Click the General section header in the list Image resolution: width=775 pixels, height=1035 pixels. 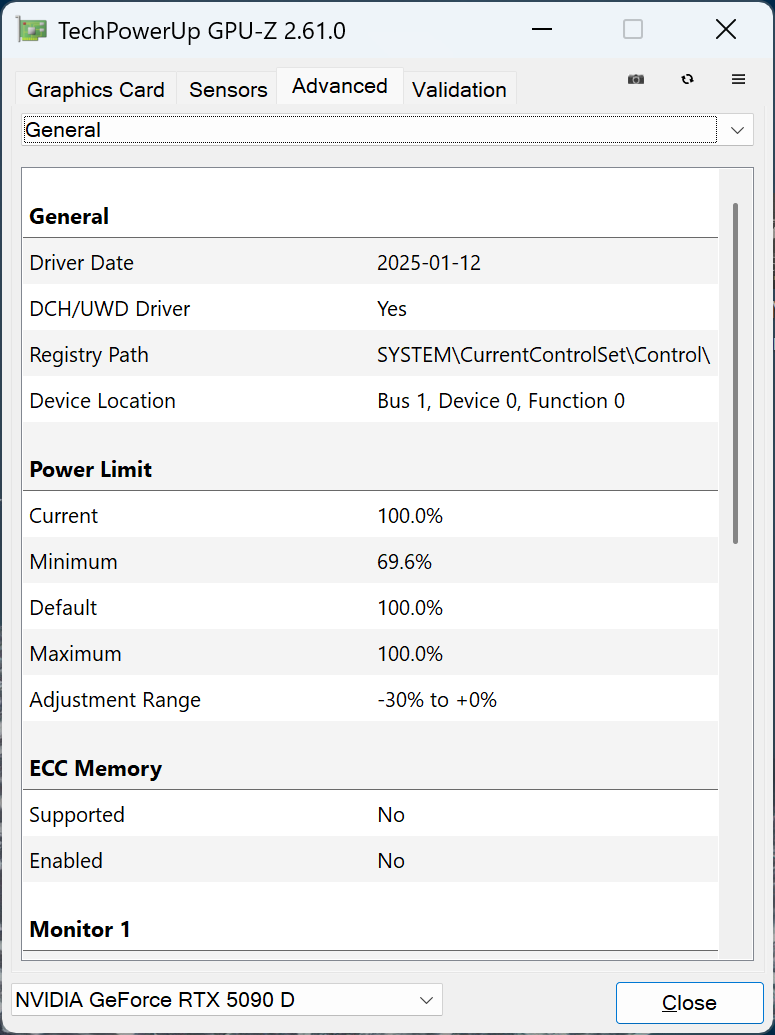[69, 216]
